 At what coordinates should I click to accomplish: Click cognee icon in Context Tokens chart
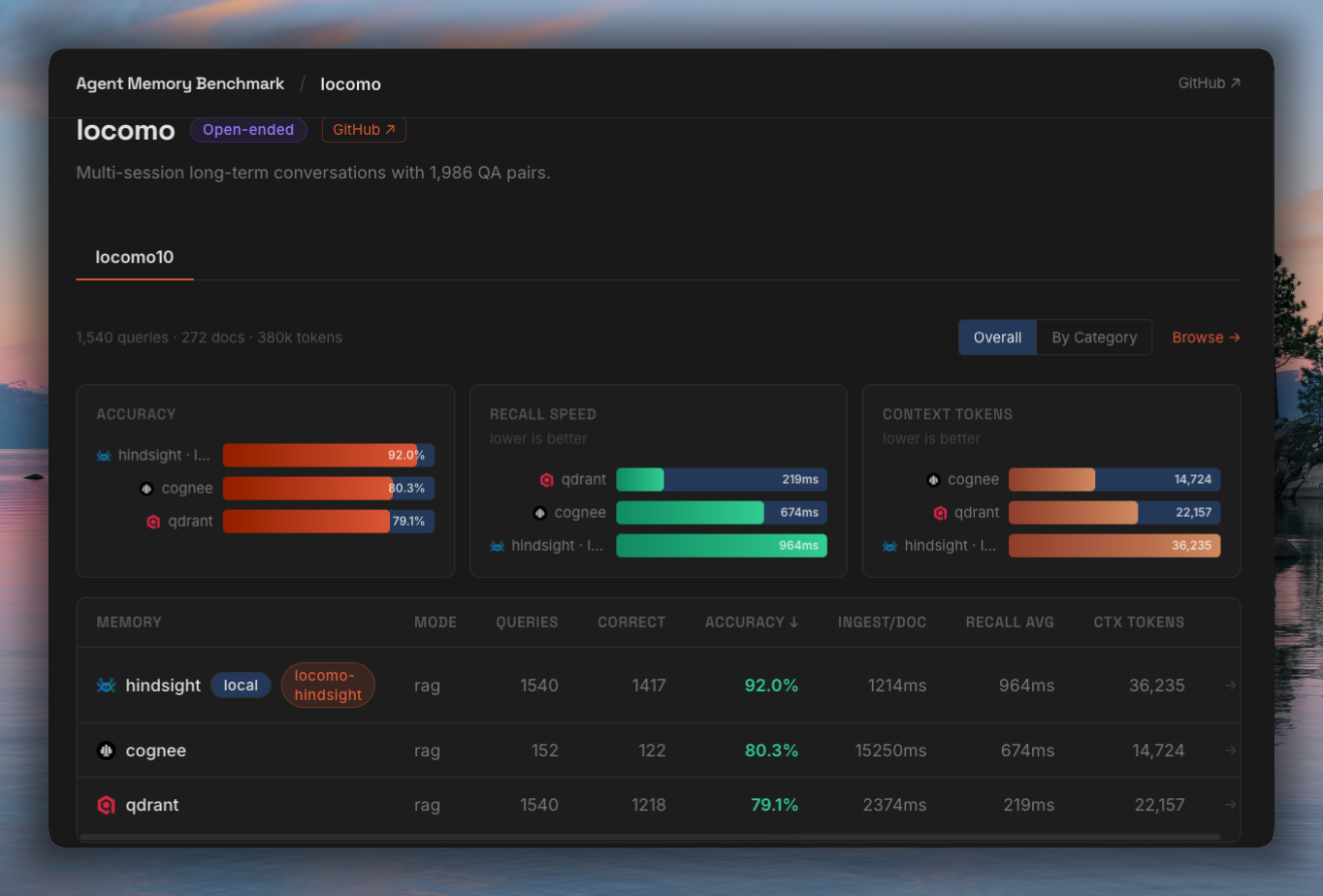933,480
